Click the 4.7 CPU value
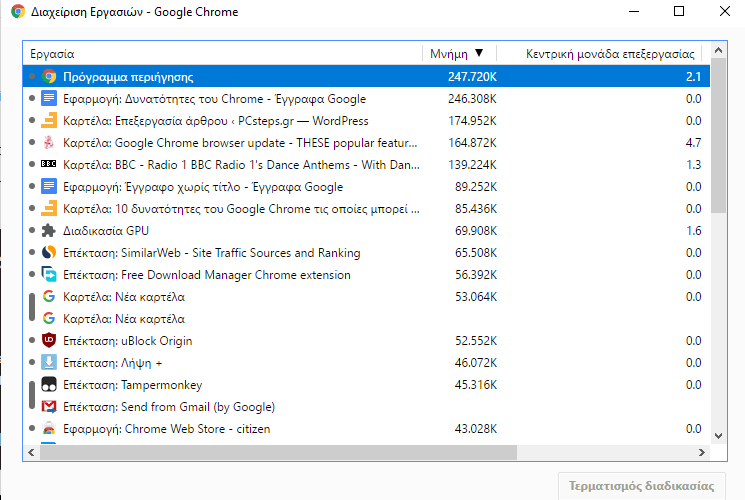745x500 pixels. pos(693,143)
